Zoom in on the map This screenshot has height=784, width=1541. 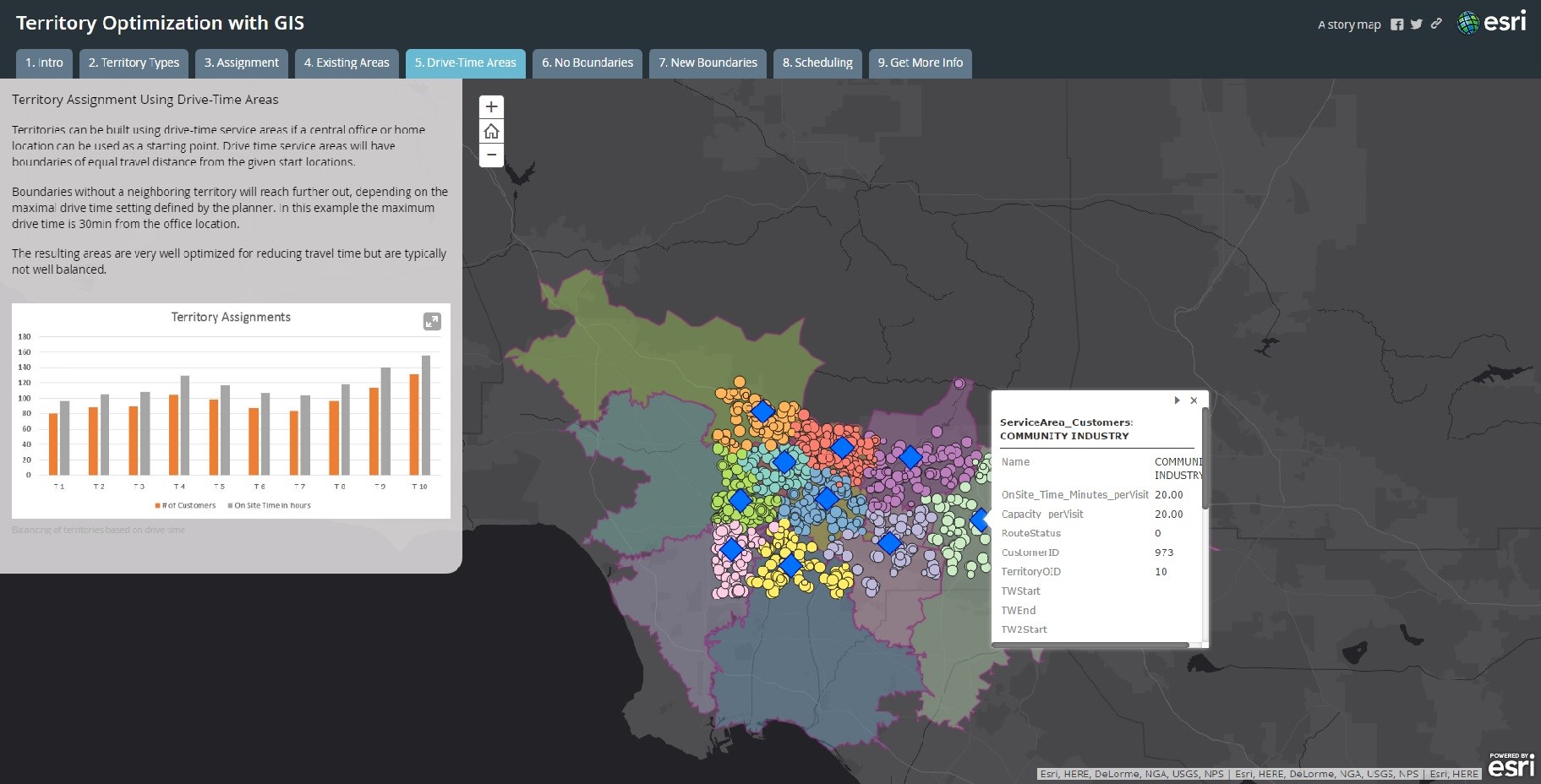491,107
